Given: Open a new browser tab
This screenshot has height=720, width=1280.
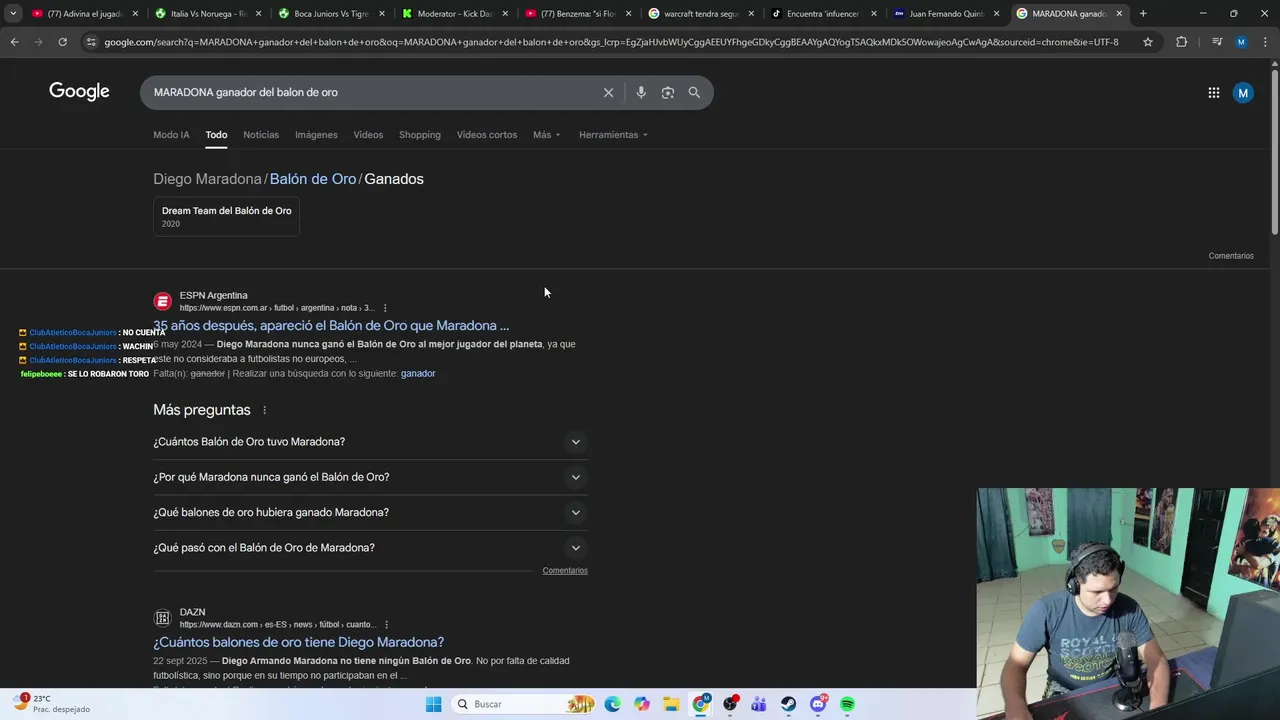Looking at the screenshot, I should point(1143,13).
